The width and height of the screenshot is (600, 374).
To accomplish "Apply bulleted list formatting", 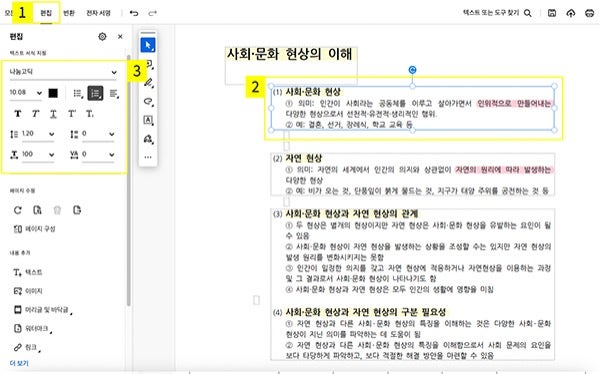I will 78,93.
